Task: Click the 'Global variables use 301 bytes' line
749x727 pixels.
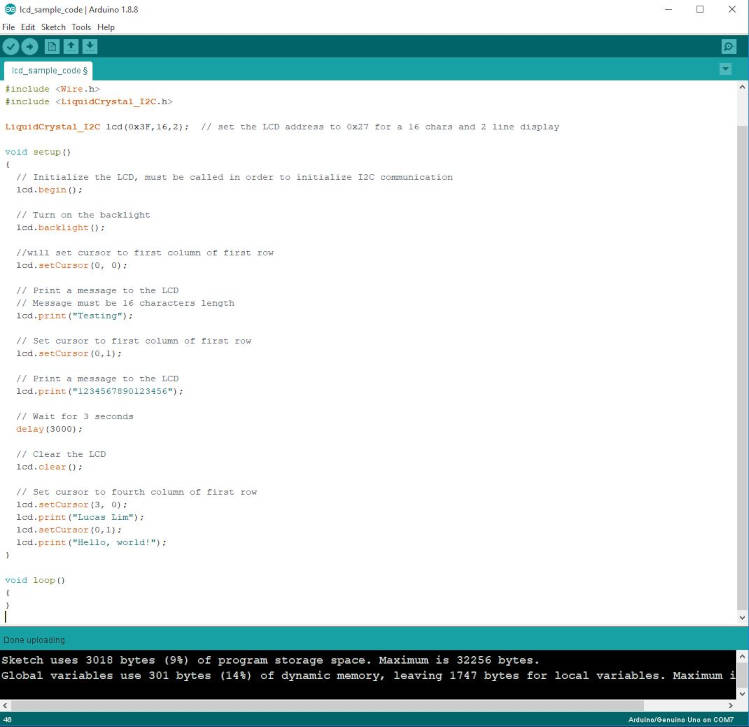Action: pyautogui.click(x=368, y=675)
